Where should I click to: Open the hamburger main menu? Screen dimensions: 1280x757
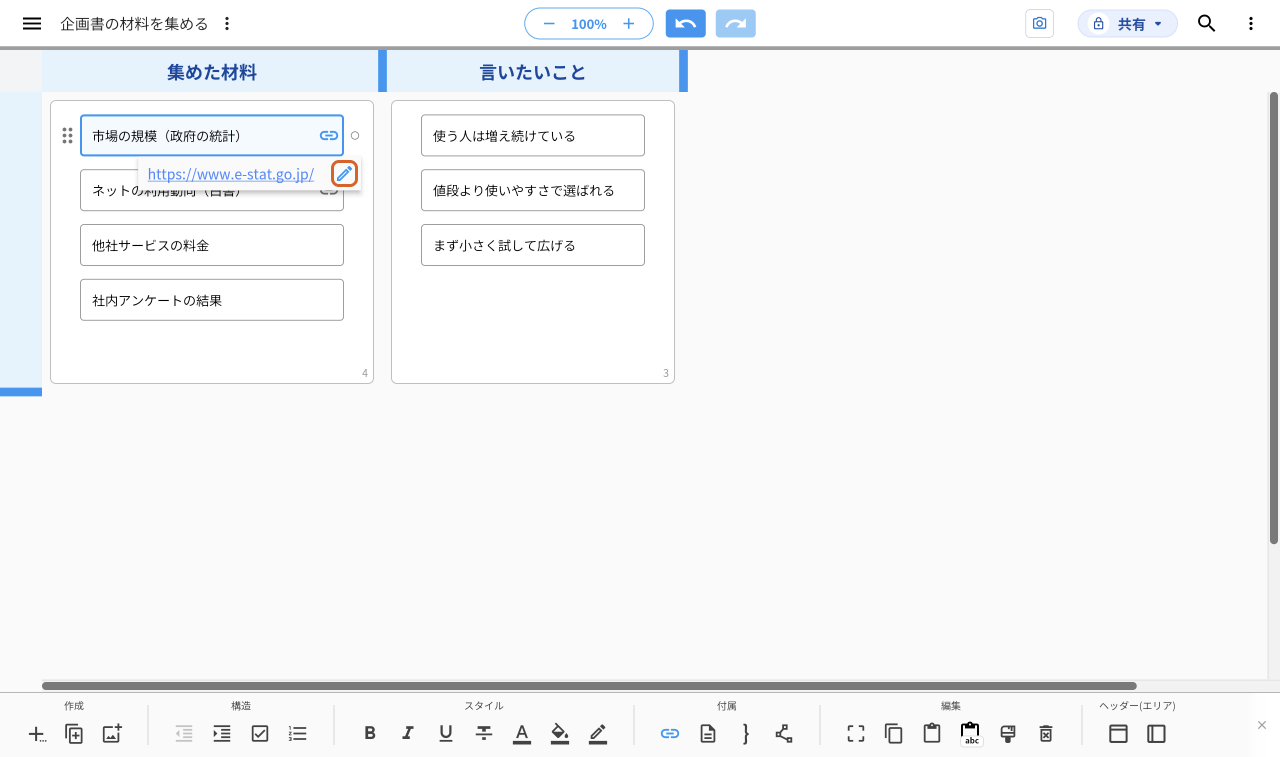tap(32, 23)
